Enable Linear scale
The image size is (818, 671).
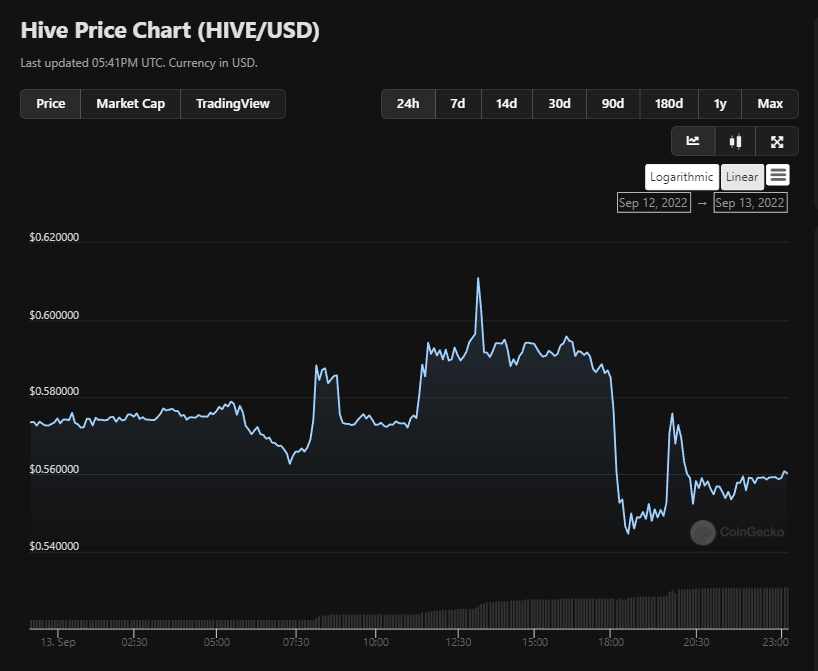(x=742, y=177)
